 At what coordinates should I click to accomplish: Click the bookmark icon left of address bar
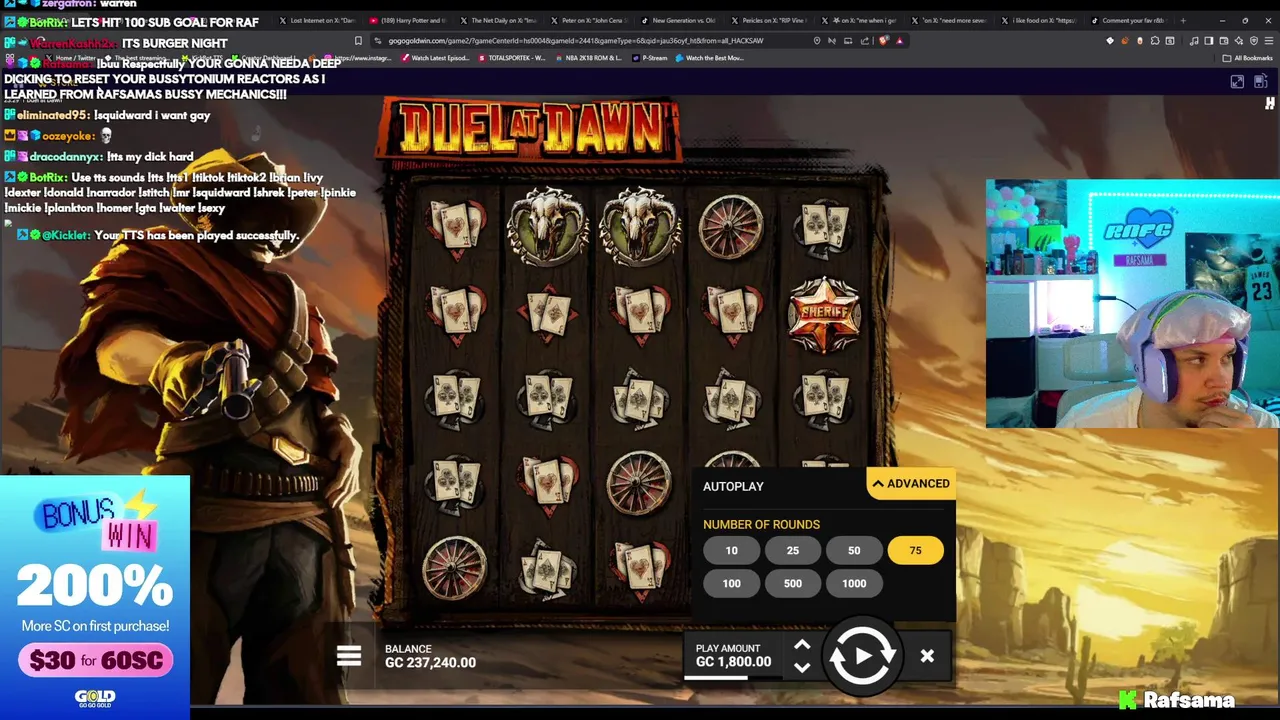tap(358, 41)
